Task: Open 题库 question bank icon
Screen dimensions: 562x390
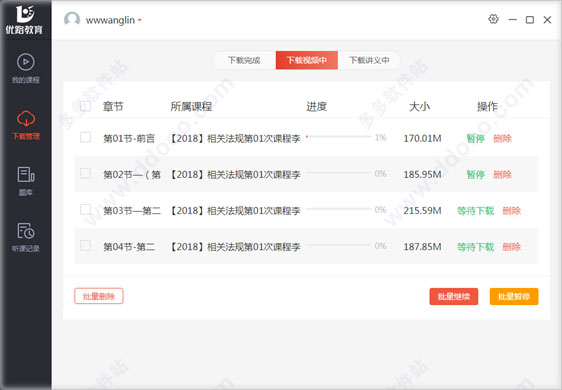Action: pos(26,175)
